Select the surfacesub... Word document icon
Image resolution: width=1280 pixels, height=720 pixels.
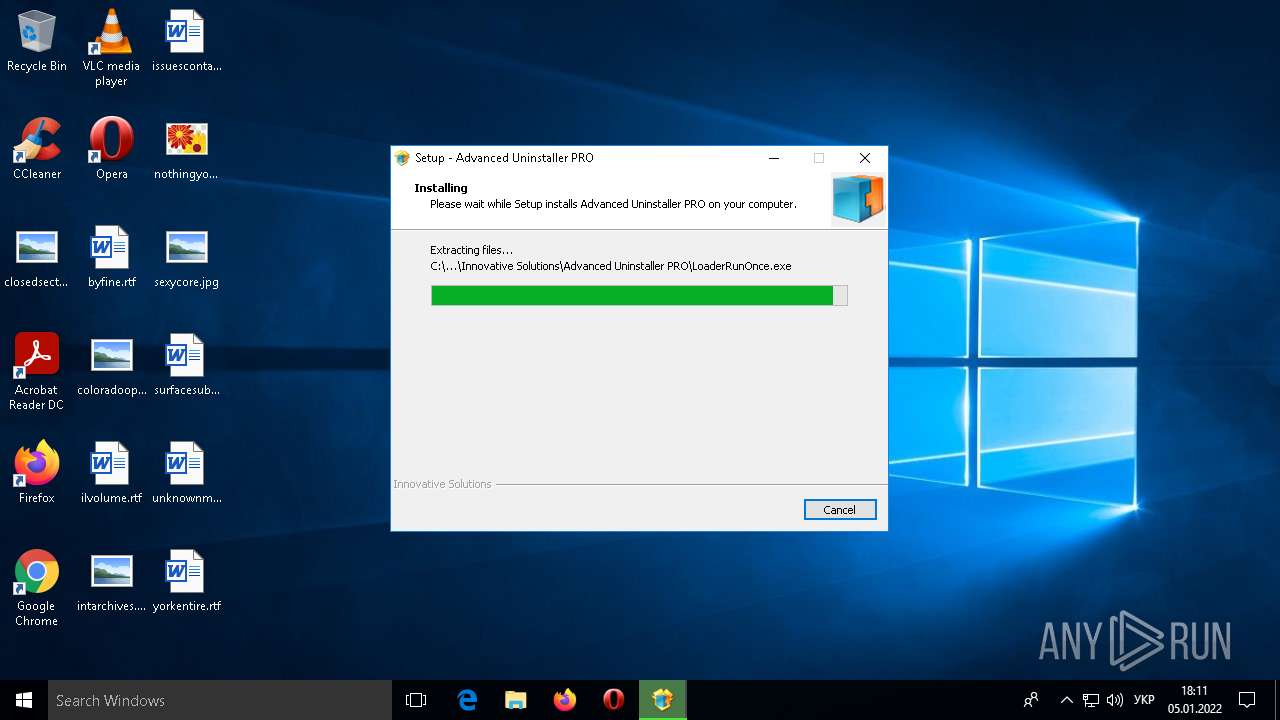coord(186,365)
